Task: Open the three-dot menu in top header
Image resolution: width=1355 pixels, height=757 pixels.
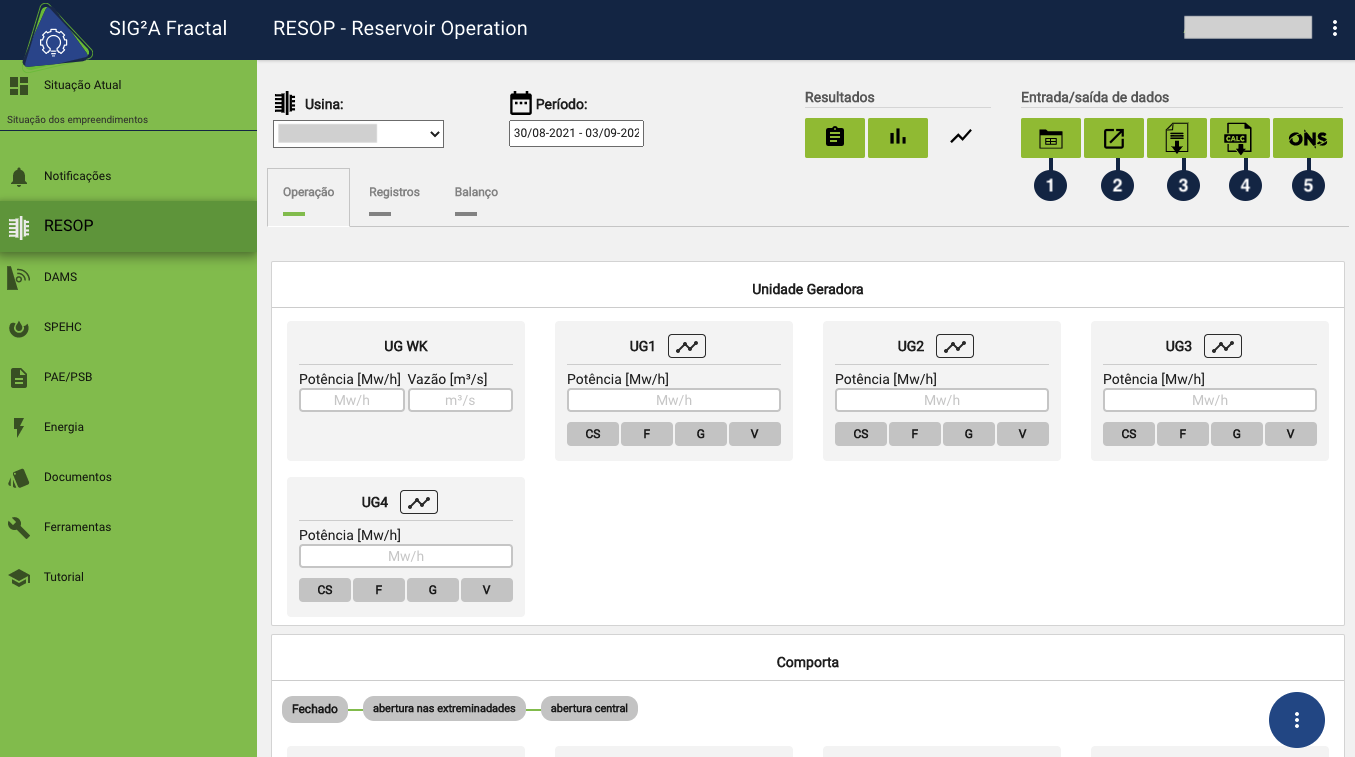Action: (x=1334, y=28)
